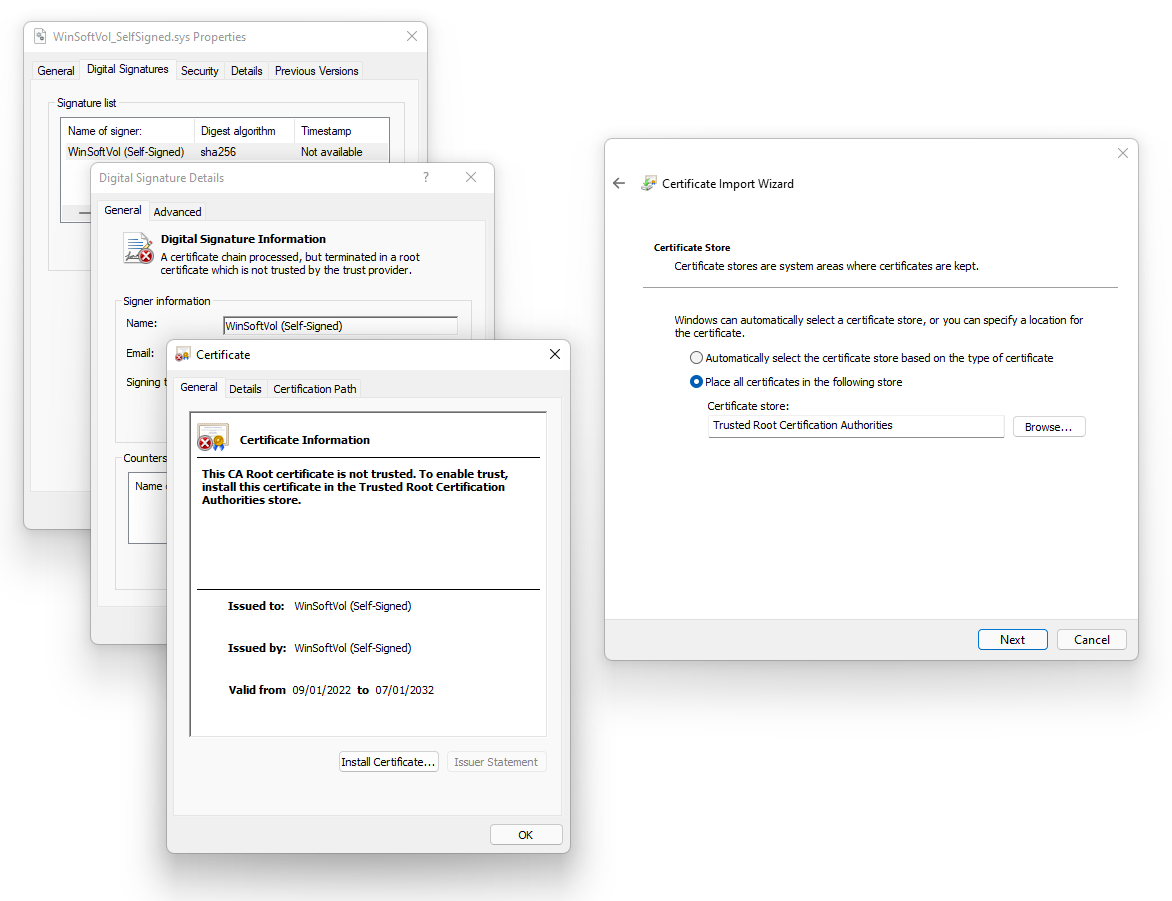1172x901 pixels.
Task: Select the WinSoftVol (Self-Signed) signature row
Action: pyautogui.click(x=227, y=152)
